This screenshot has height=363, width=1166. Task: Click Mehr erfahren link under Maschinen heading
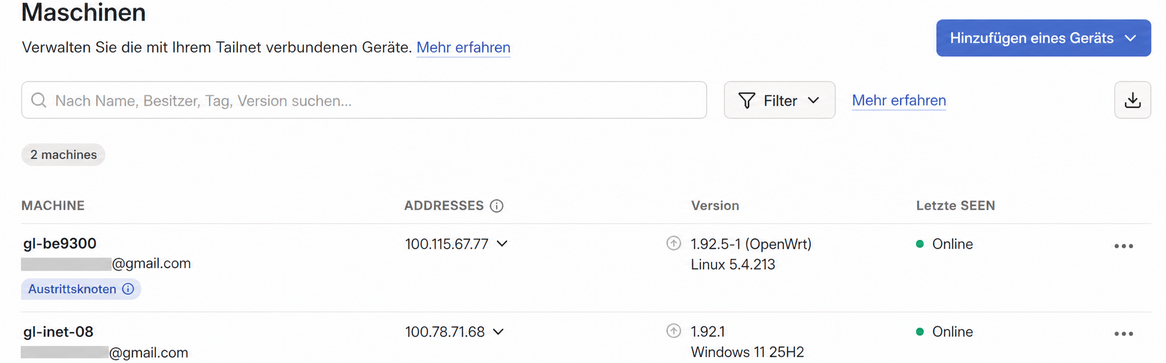[x=463, y=48]
